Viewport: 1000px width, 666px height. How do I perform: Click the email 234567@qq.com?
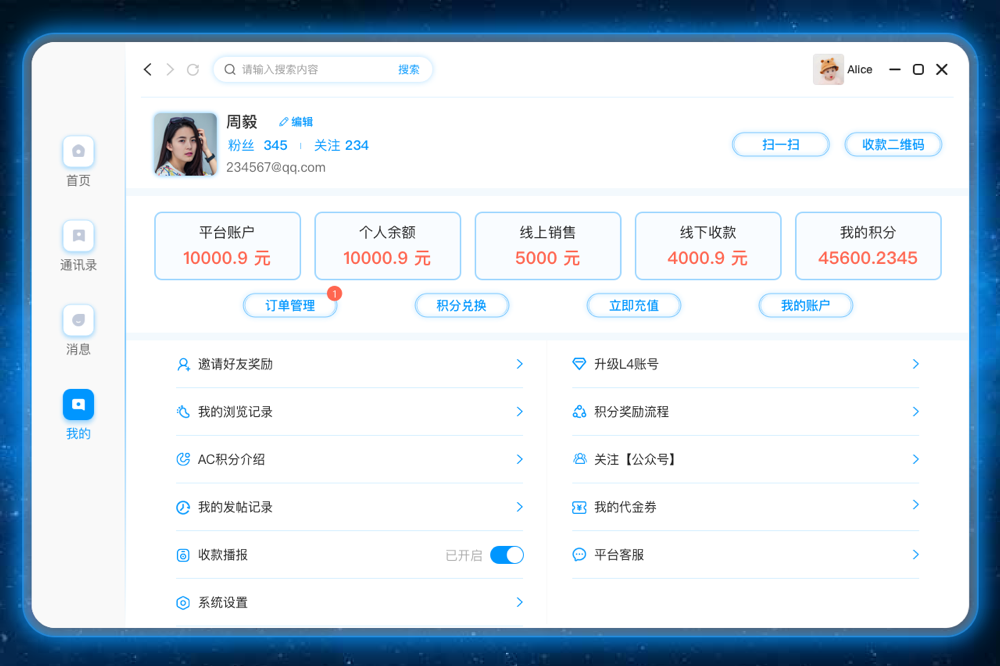276,168
